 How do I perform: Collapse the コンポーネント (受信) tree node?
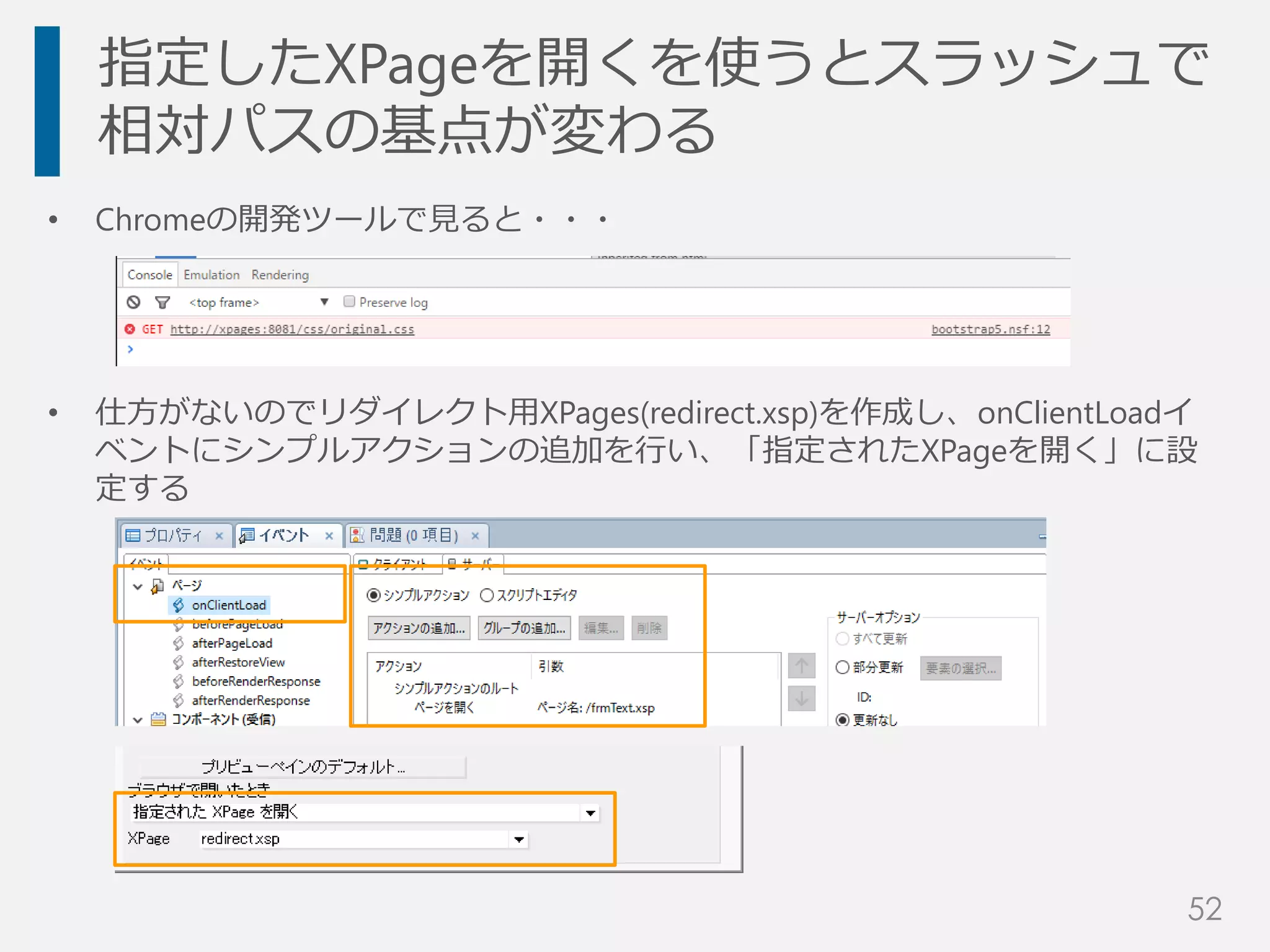click(x=138, y=720)
